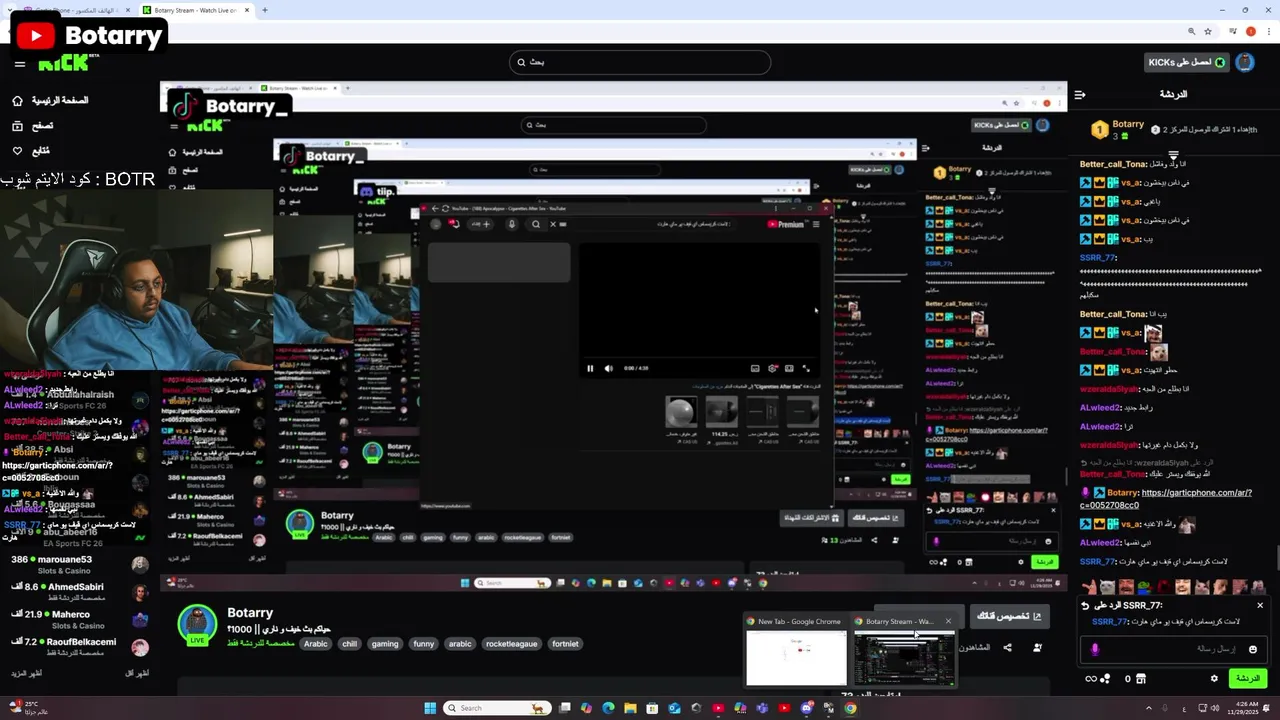Select the 'fortniet' stream tag
1280x720 pixels.
click(x=565, y=644)
